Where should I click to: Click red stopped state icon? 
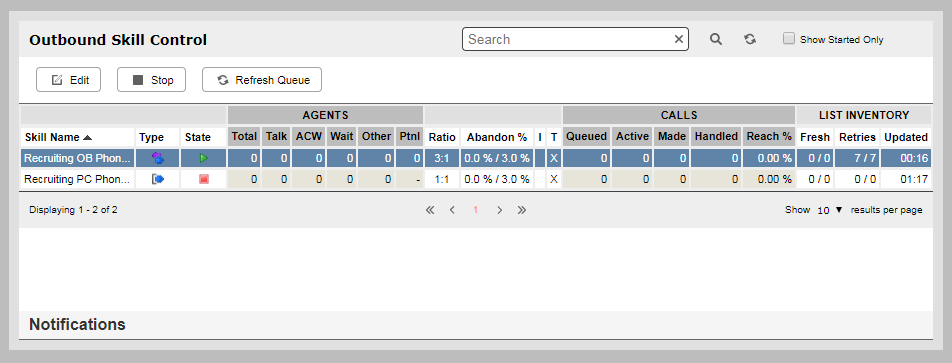point(204,179)
